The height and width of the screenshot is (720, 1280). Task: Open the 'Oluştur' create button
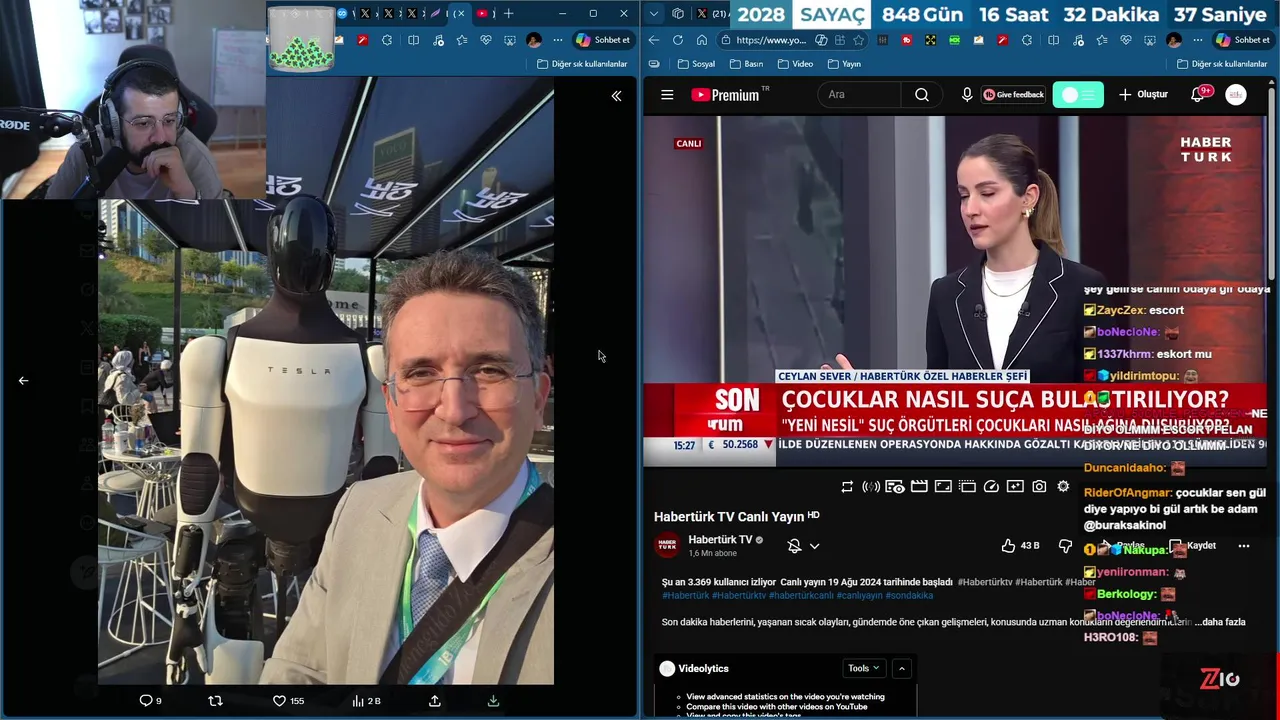(1143, 95)
